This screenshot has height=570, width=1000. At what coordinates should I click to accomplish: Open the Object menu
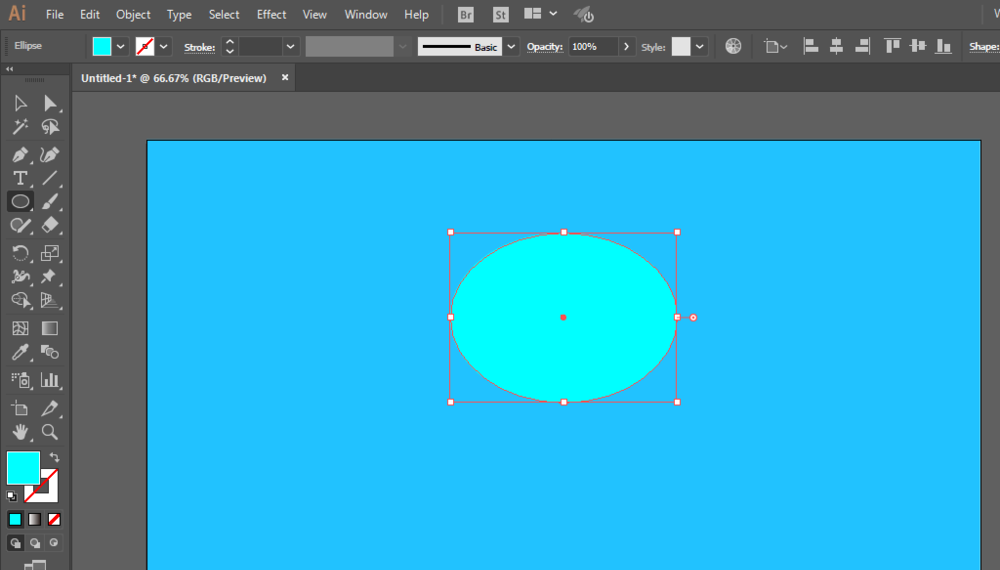click(133, 15)
